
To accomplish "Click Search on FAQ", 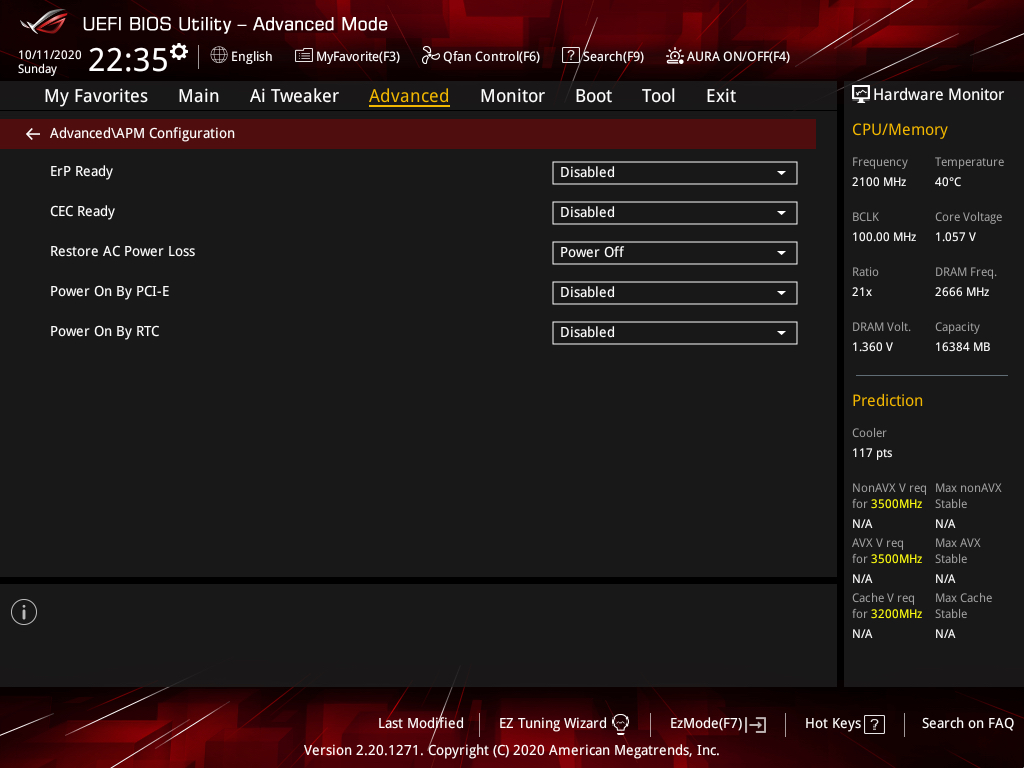I will click(x=967, y=724).
